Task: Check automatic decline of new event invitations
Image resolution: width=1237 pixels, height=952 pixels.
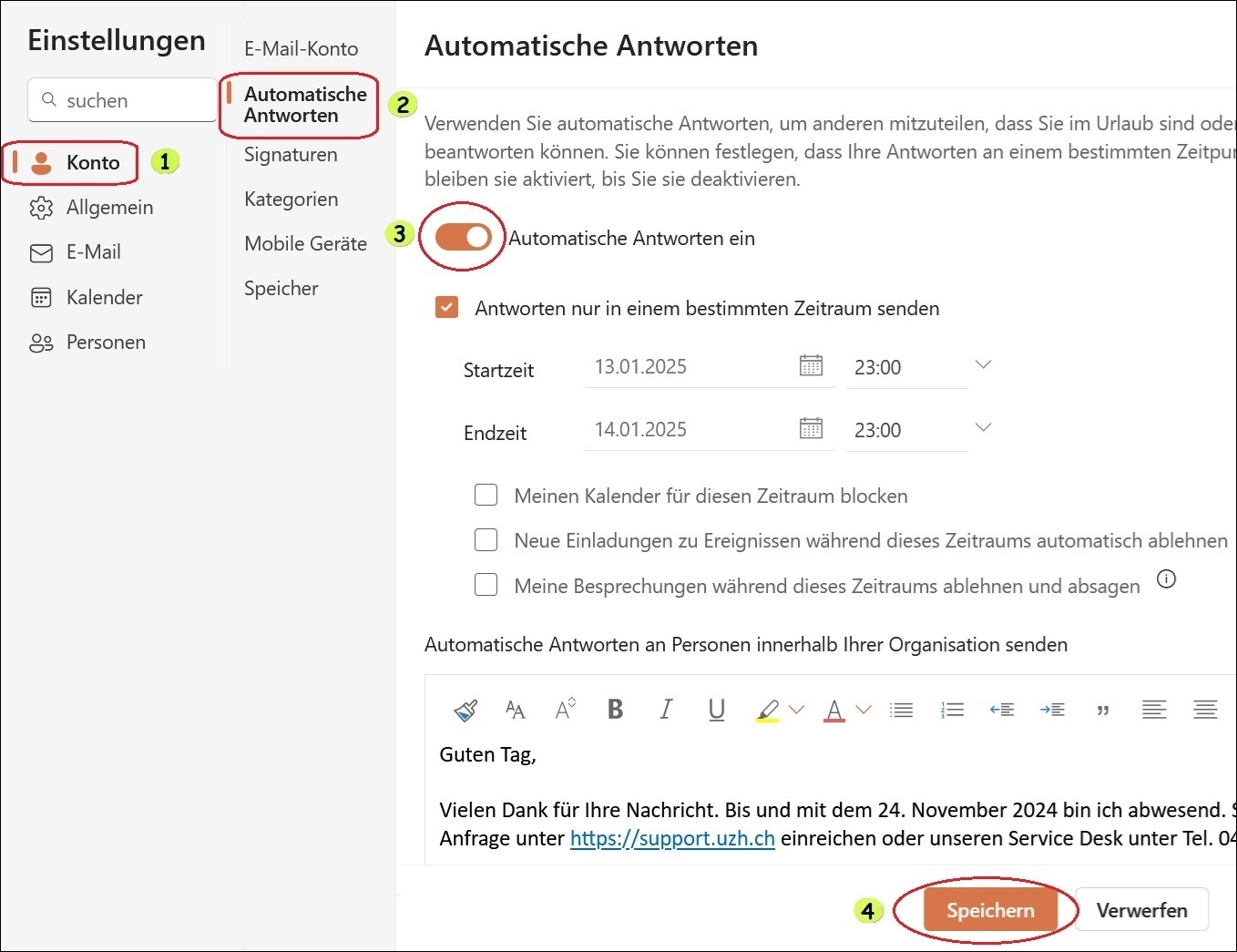Action: [486, 539]
